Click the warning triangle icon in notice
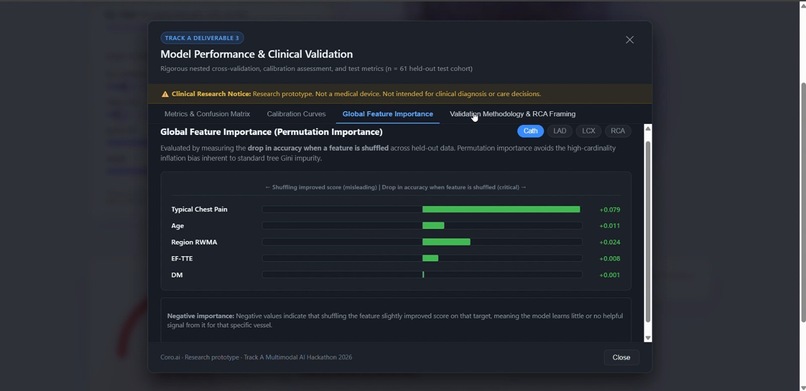This screenshot has height=391, width=806. click(165, 94)
